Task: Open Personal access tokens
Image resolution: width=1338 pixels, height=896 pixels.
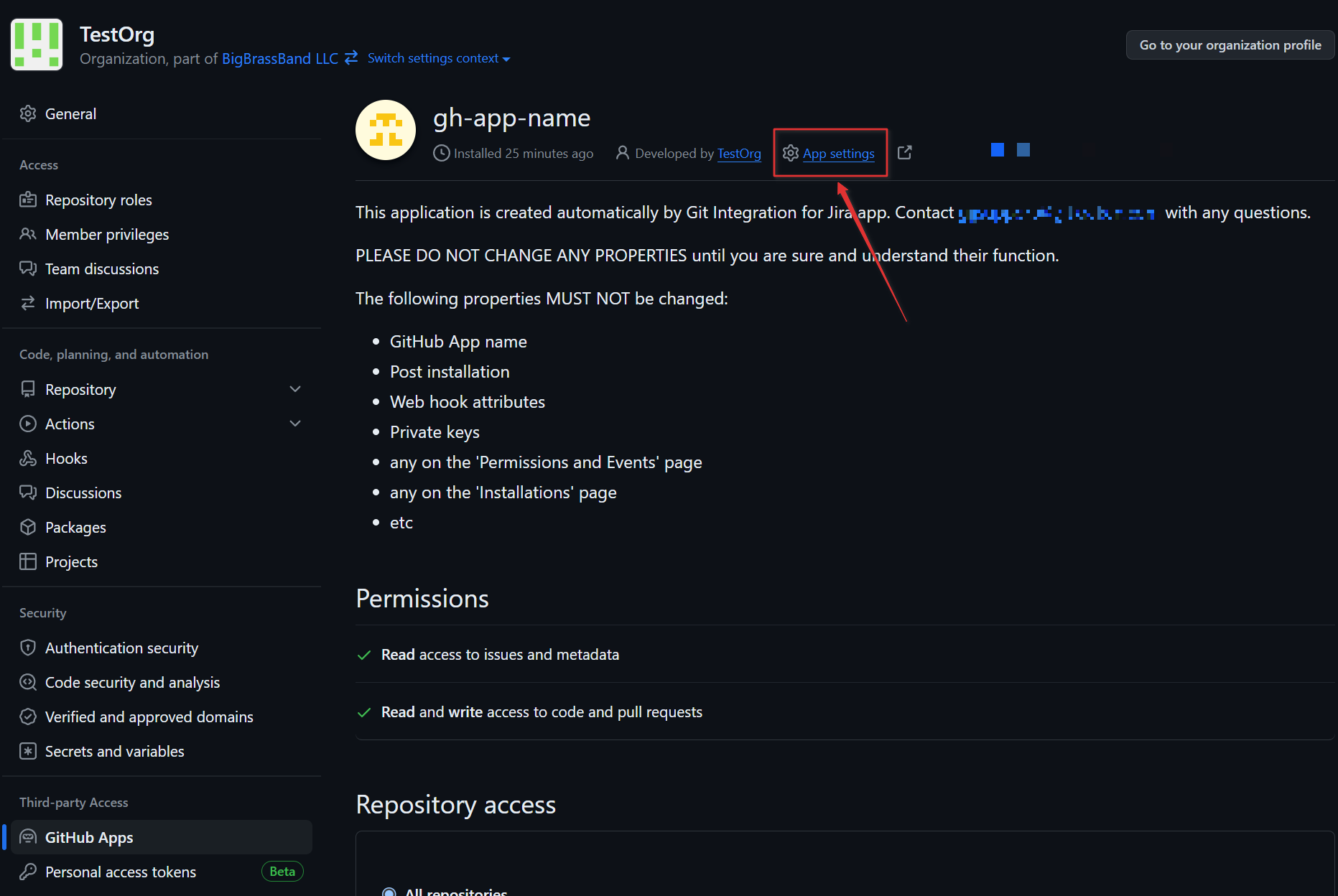Action: pos(121,872)
